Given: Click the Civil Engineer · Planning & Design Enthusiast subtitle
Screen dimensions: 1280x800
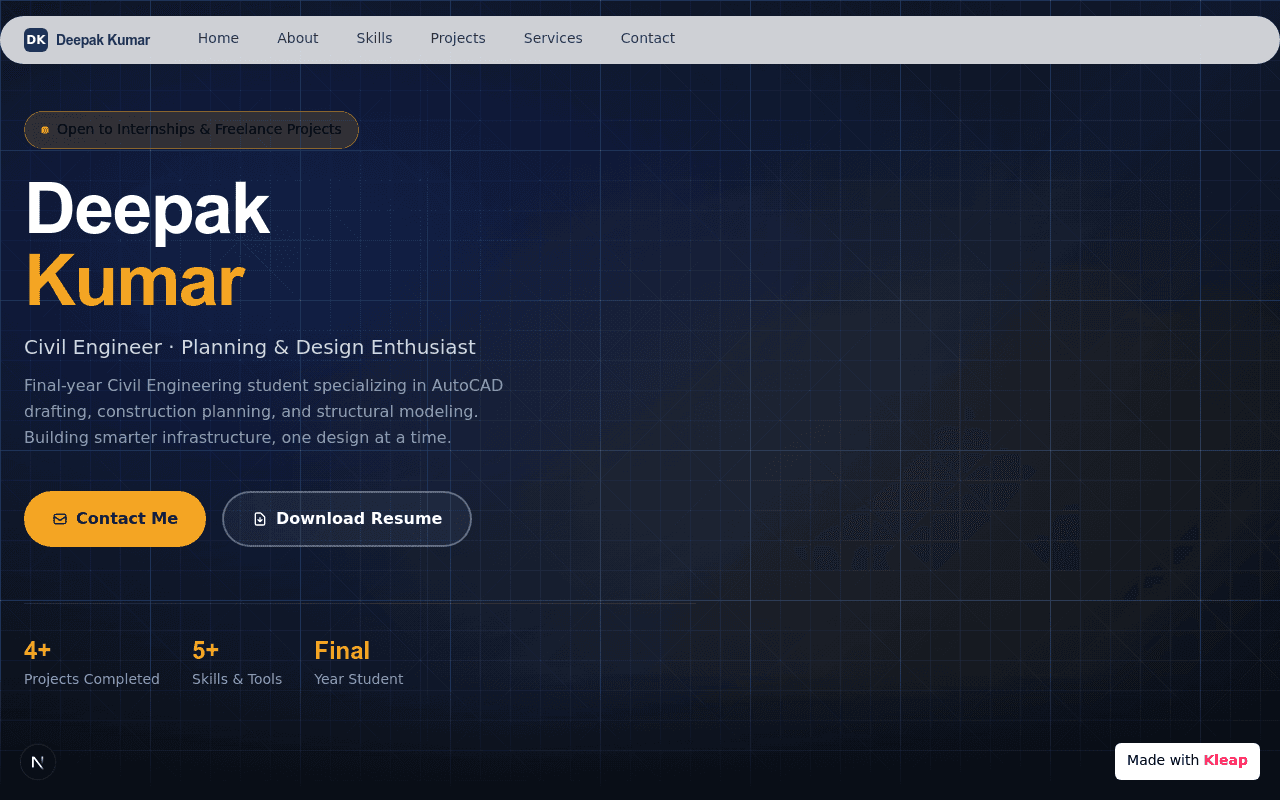Looking at the screenshot, I should 250,347.
